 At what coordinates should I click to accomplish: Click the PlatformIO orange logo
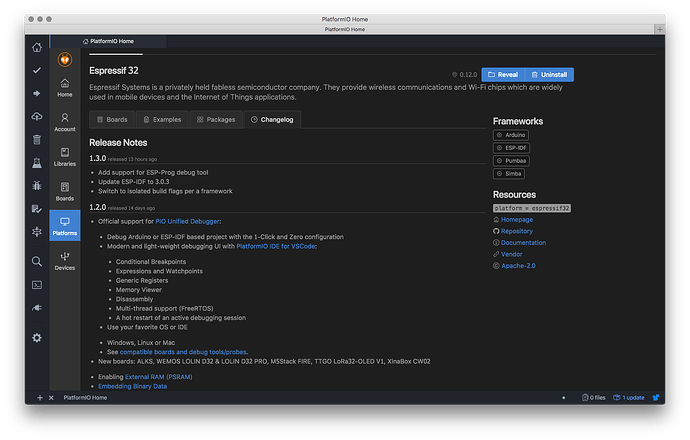pos(65,59)
